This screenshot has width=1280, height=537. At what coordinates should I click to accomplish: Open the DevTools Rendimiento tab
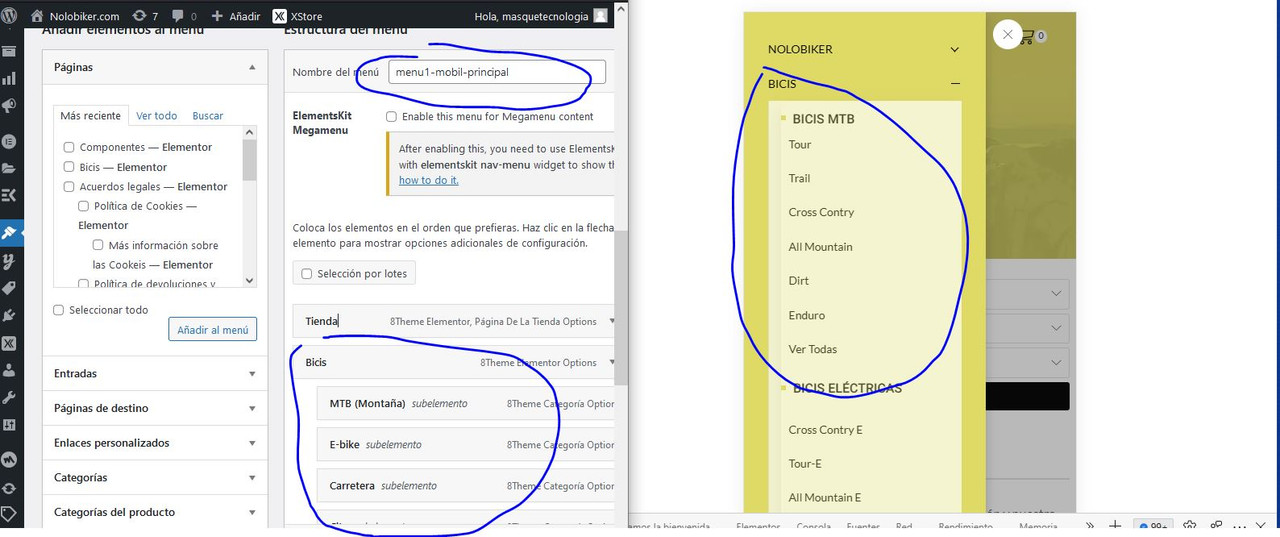pos(966,526)
